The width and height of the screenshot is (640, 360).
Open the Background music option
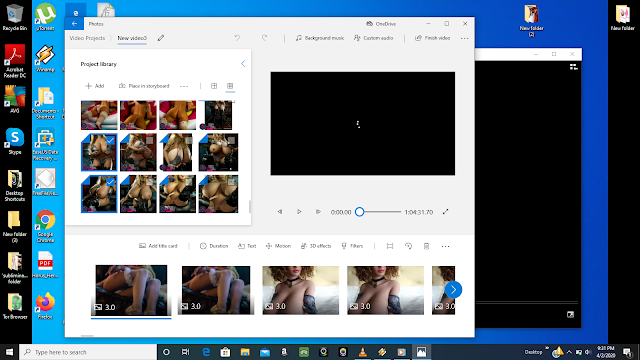[x=320, y=38]
